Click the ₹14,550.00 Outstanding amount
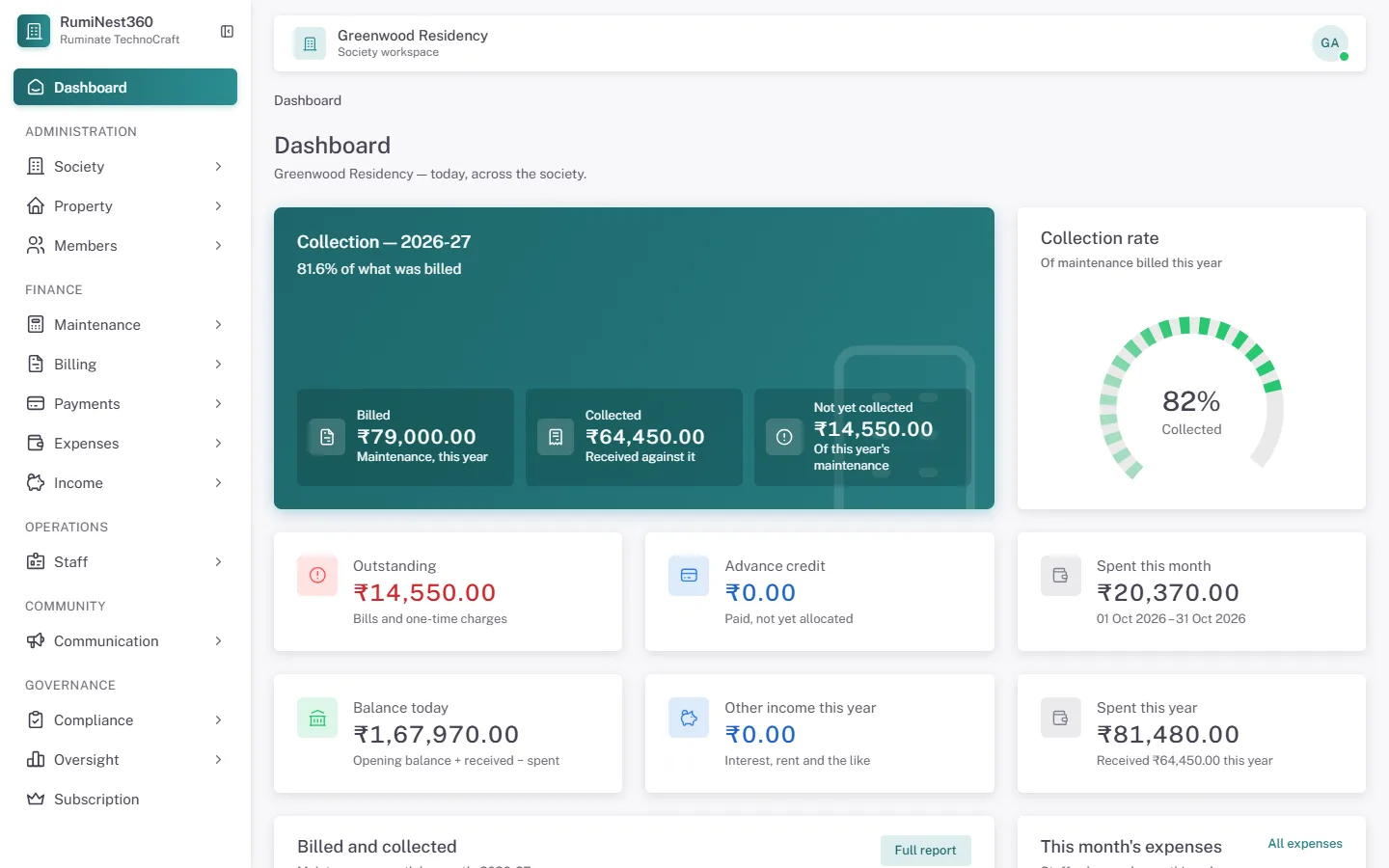Image resolution: width=1389 pixels, height=868 pixels. pyautogui.click(x=424, y=592)
